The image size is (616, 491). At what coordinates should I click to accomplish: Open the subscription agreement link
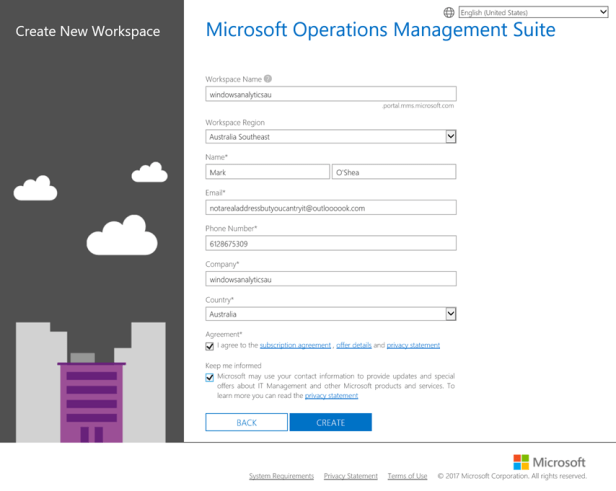pos(295,345)
